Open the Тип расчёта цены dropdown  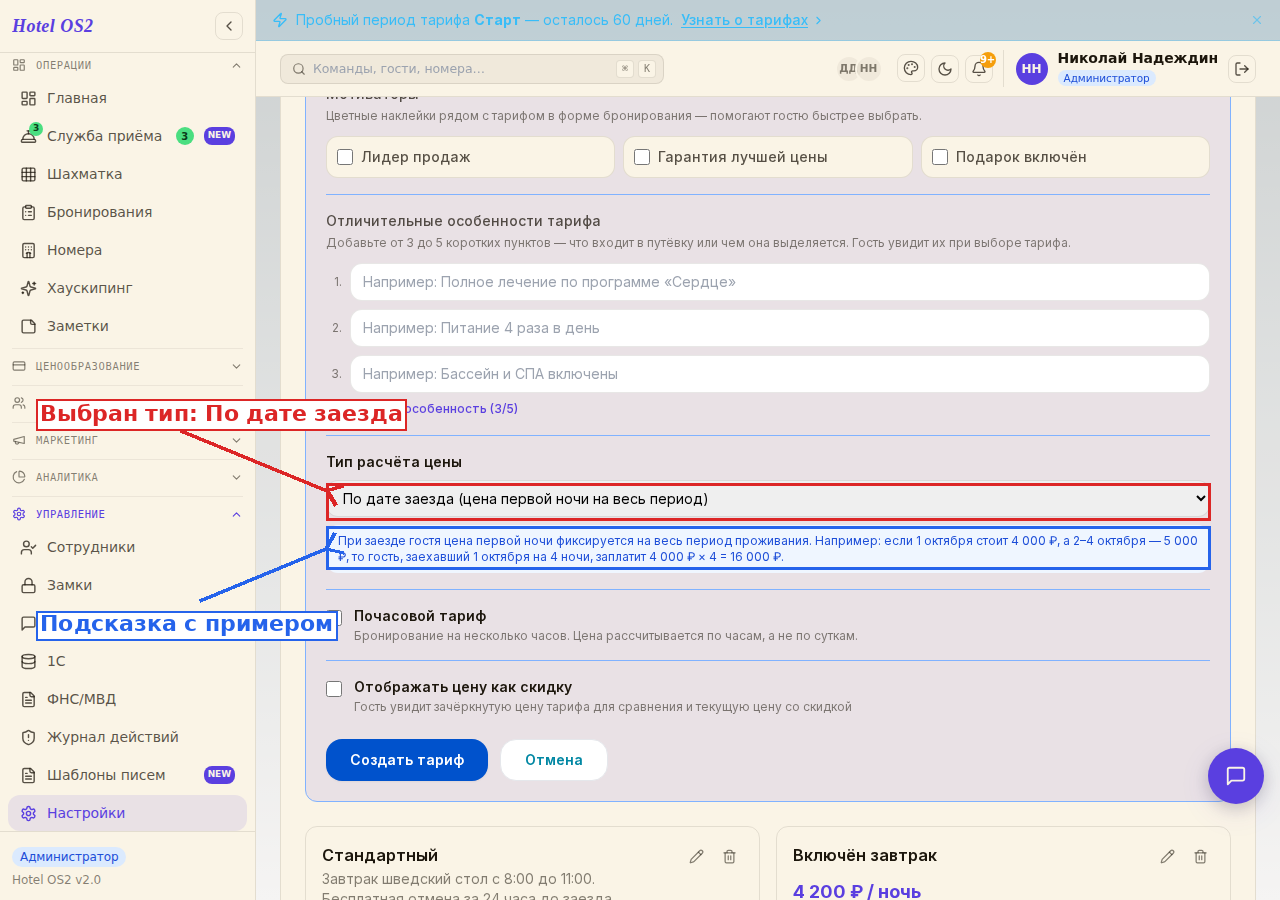768,499
